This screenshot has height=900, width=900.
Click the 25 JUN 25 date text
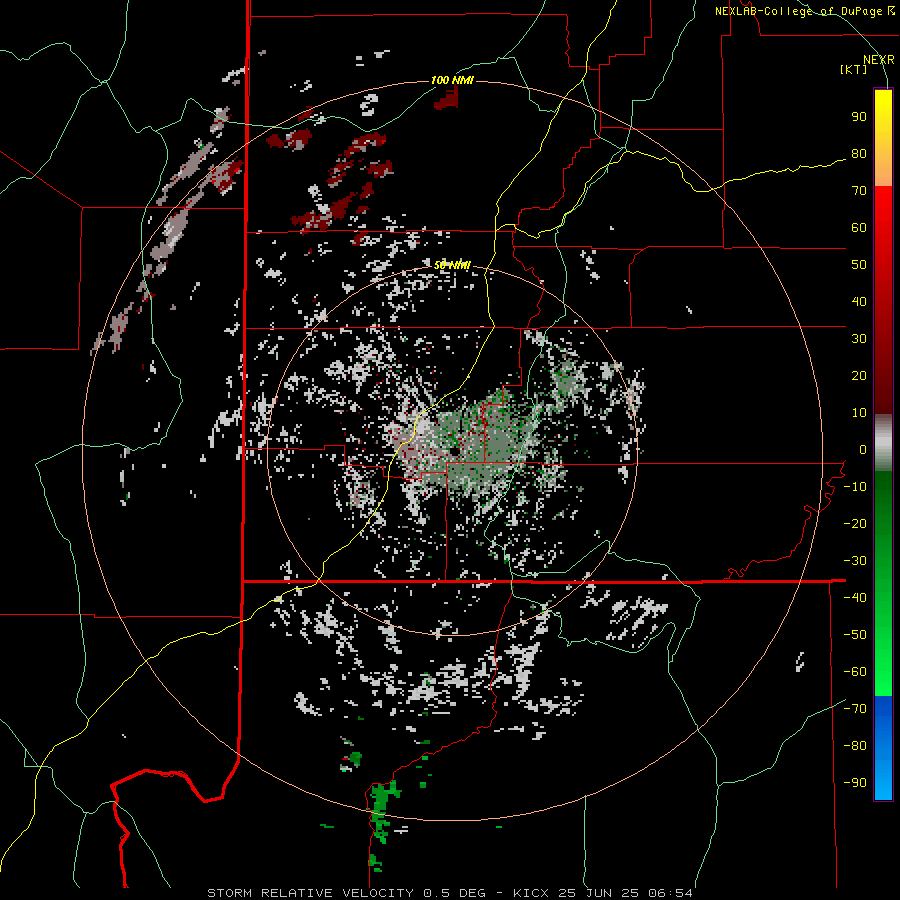[x=598, y=893]
